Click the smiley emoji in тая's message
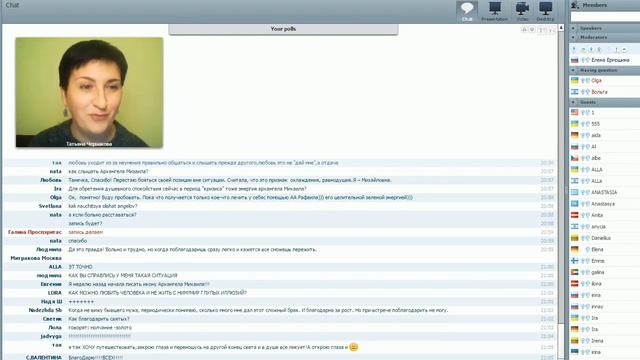 point(353,347)
